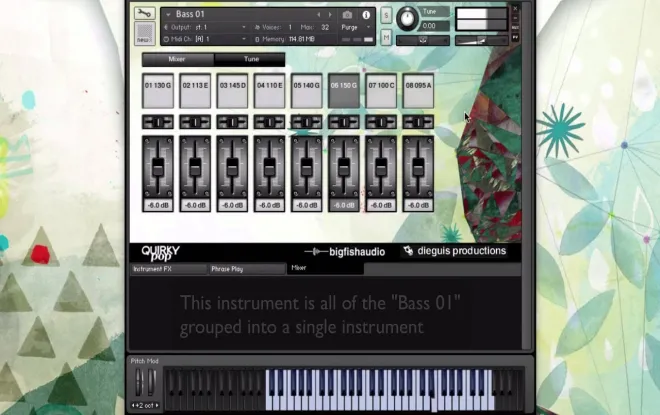Viewport: 660px width, 415px height.
Task: Switch to the Tune tab
Action: click(x=251, y=59)
